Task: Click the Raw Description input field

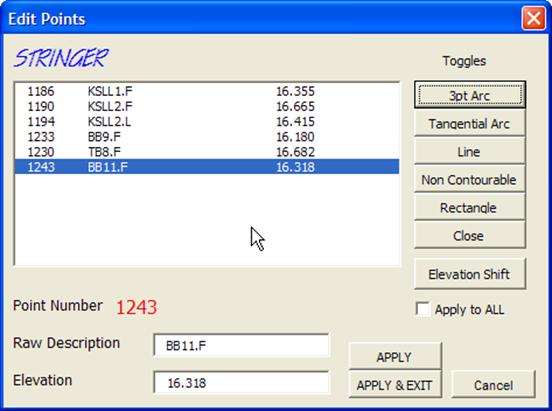Action: [x=242, y=345]
